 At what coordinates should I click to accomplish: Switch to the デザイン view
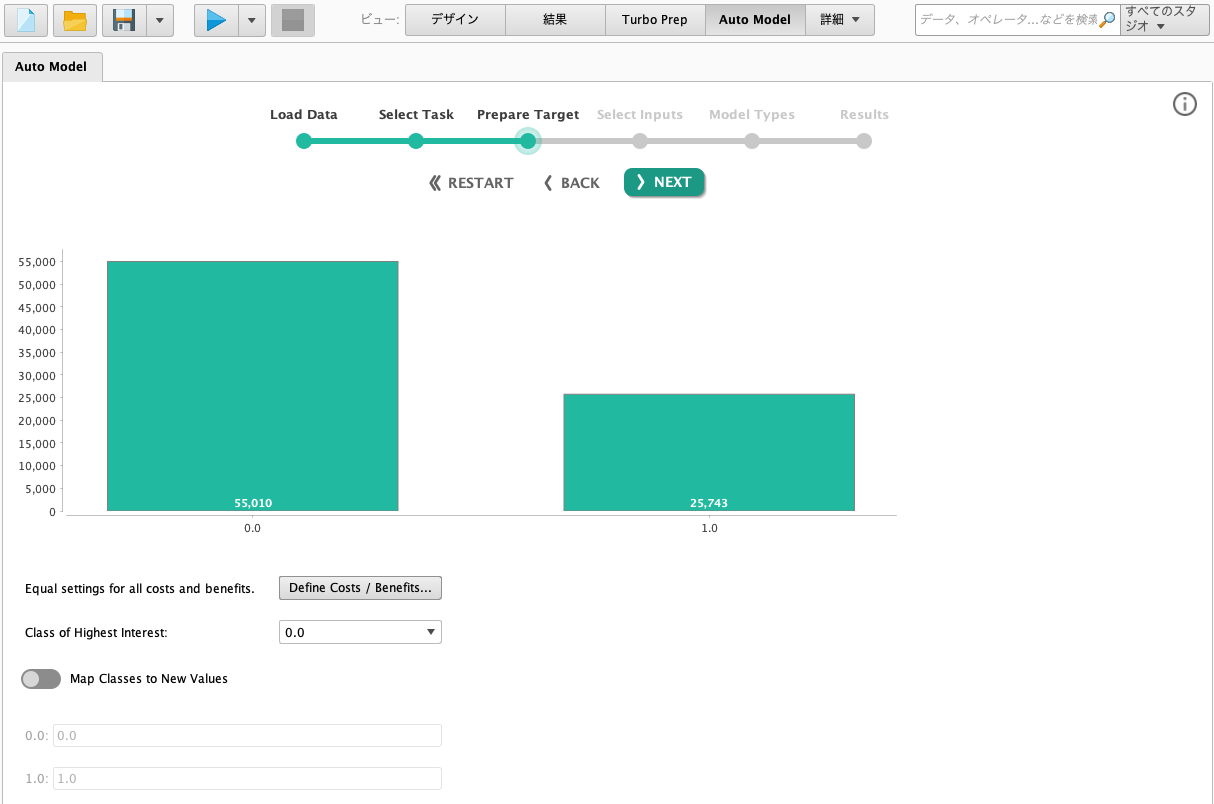(455, 20)
